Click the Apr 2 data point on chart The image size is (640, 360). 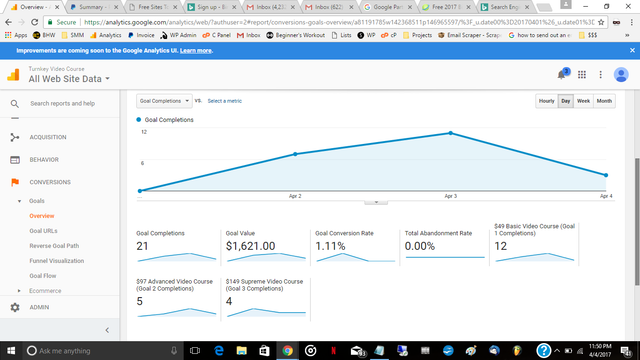click(x=296, y=154)
